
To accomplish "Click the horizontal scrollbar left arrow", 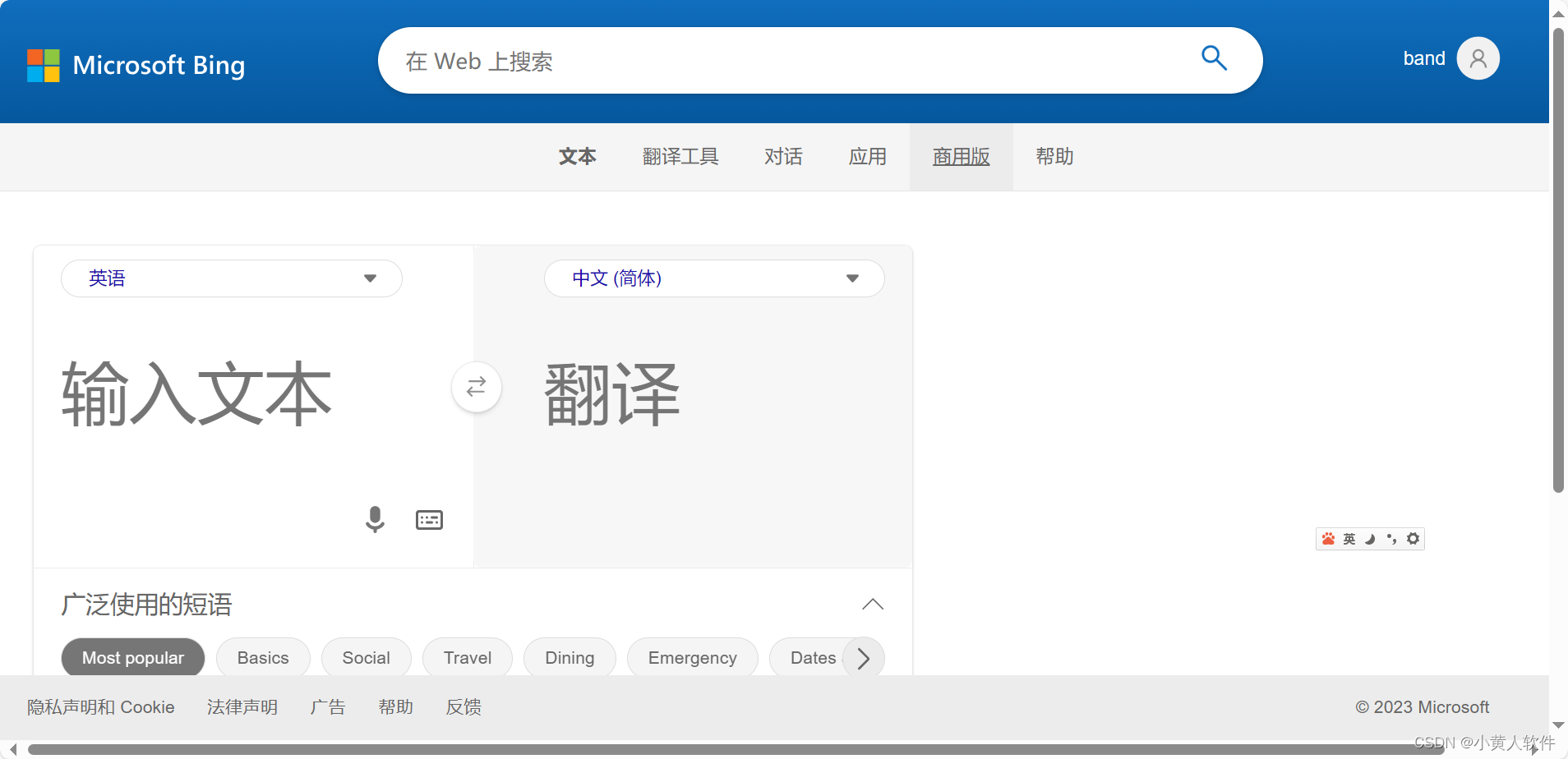I will point(13,749).
